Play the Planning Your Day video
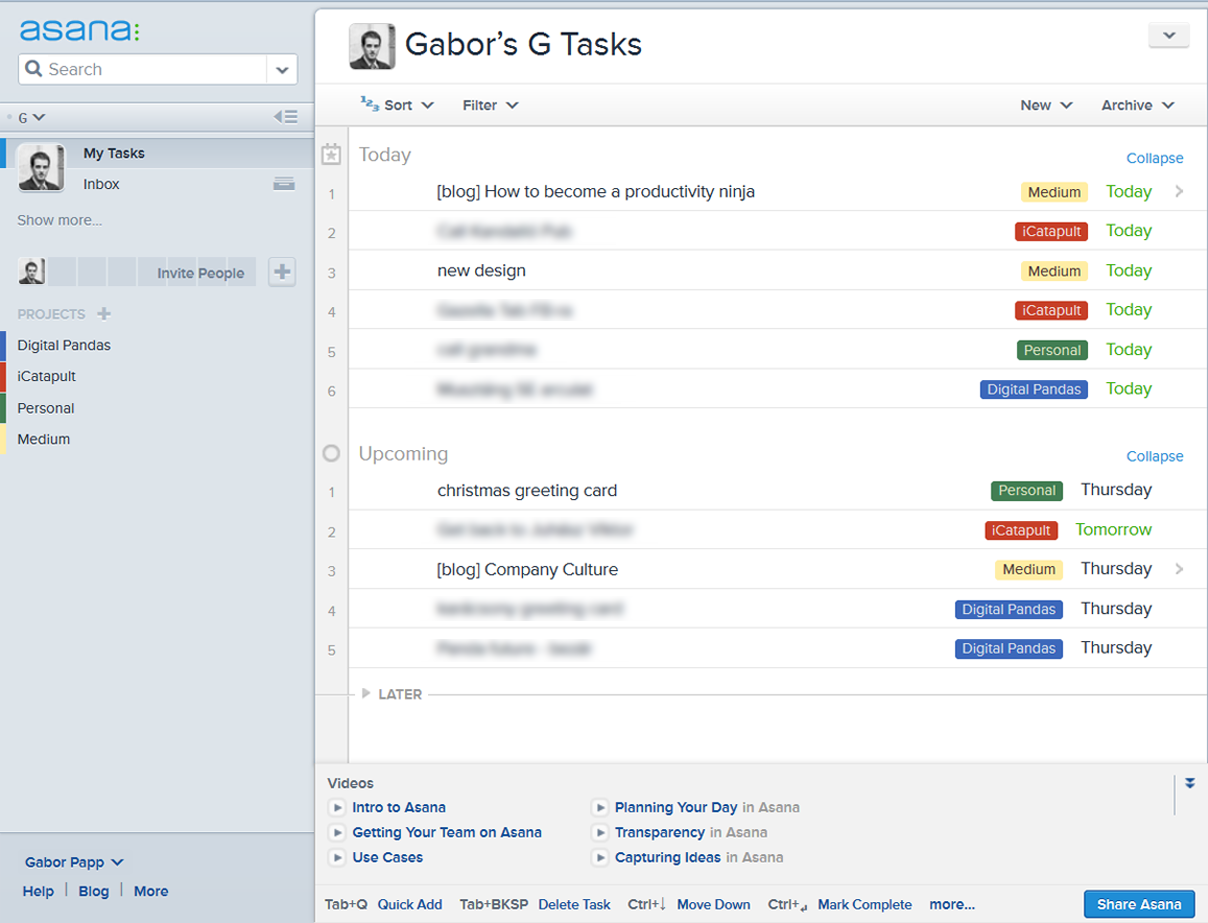The width and height of the screenshot is (1208, 923). click(600, 808)
